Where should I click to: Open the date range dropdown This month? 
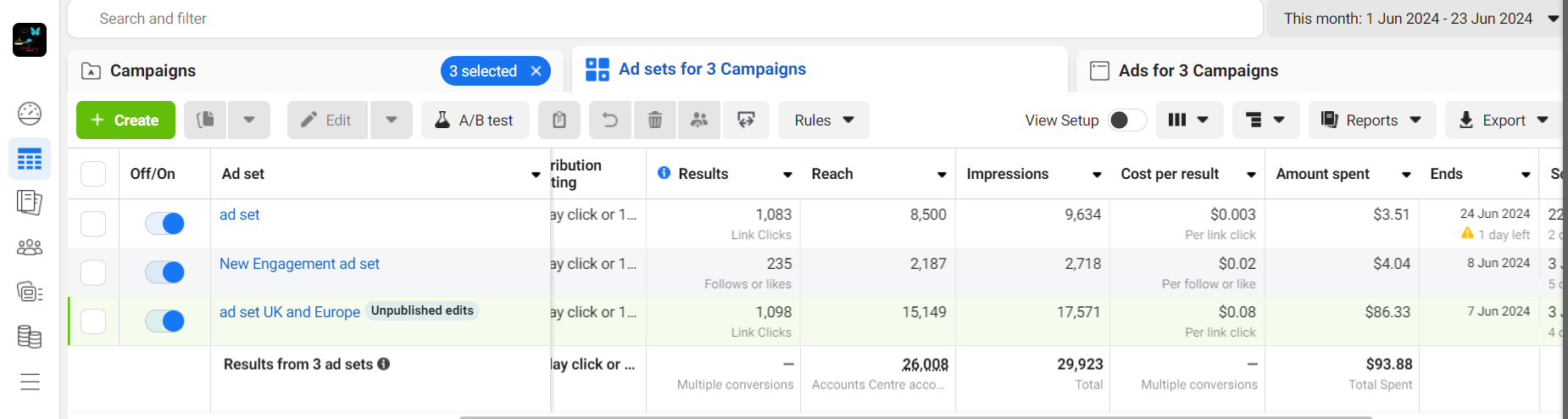point(1415,19)
